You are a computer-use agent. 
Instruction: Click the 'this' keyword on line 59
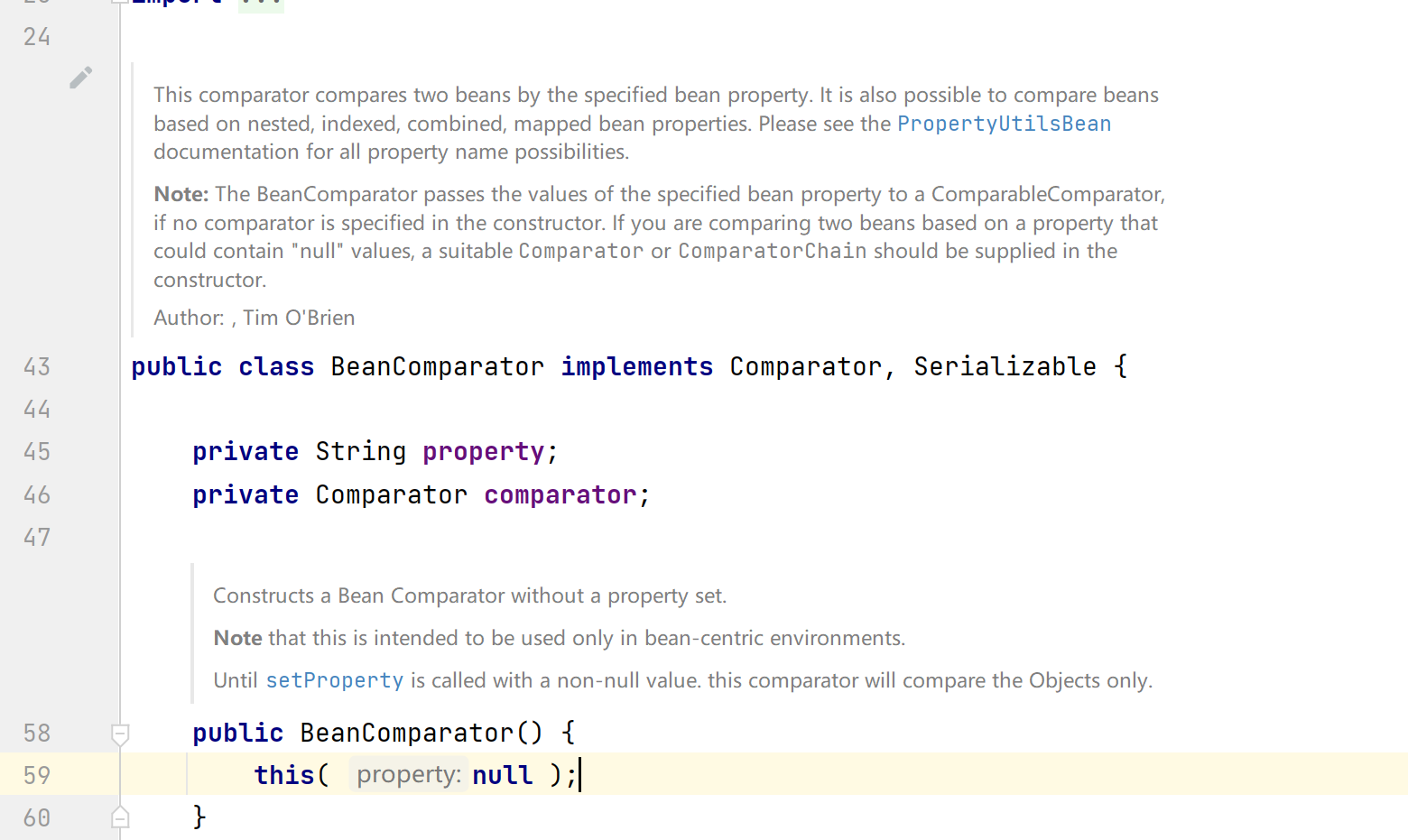pyautogui.click(x=284, y=775)
